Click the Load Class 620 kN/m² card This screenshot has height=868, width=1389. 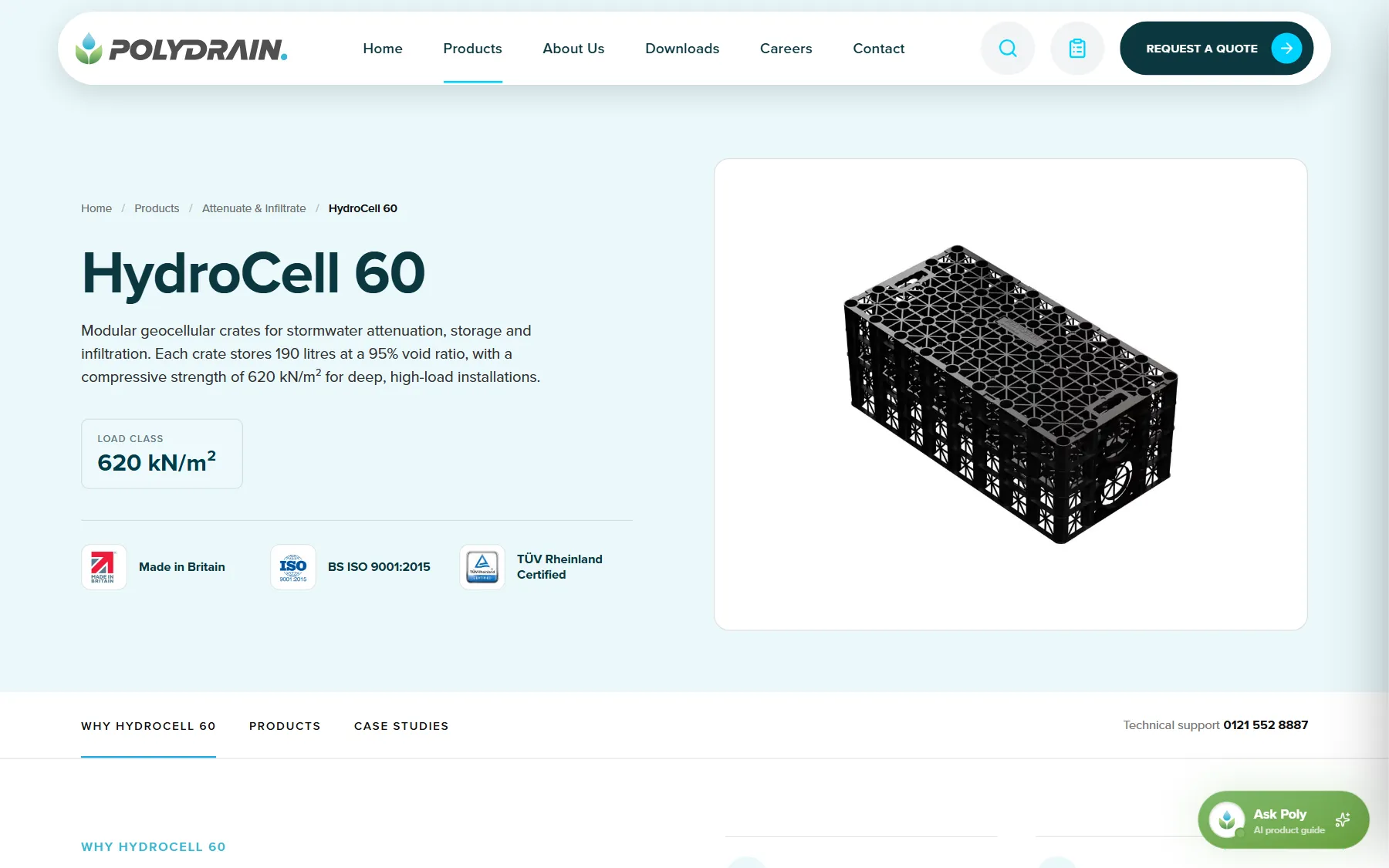tap(162, 454)
